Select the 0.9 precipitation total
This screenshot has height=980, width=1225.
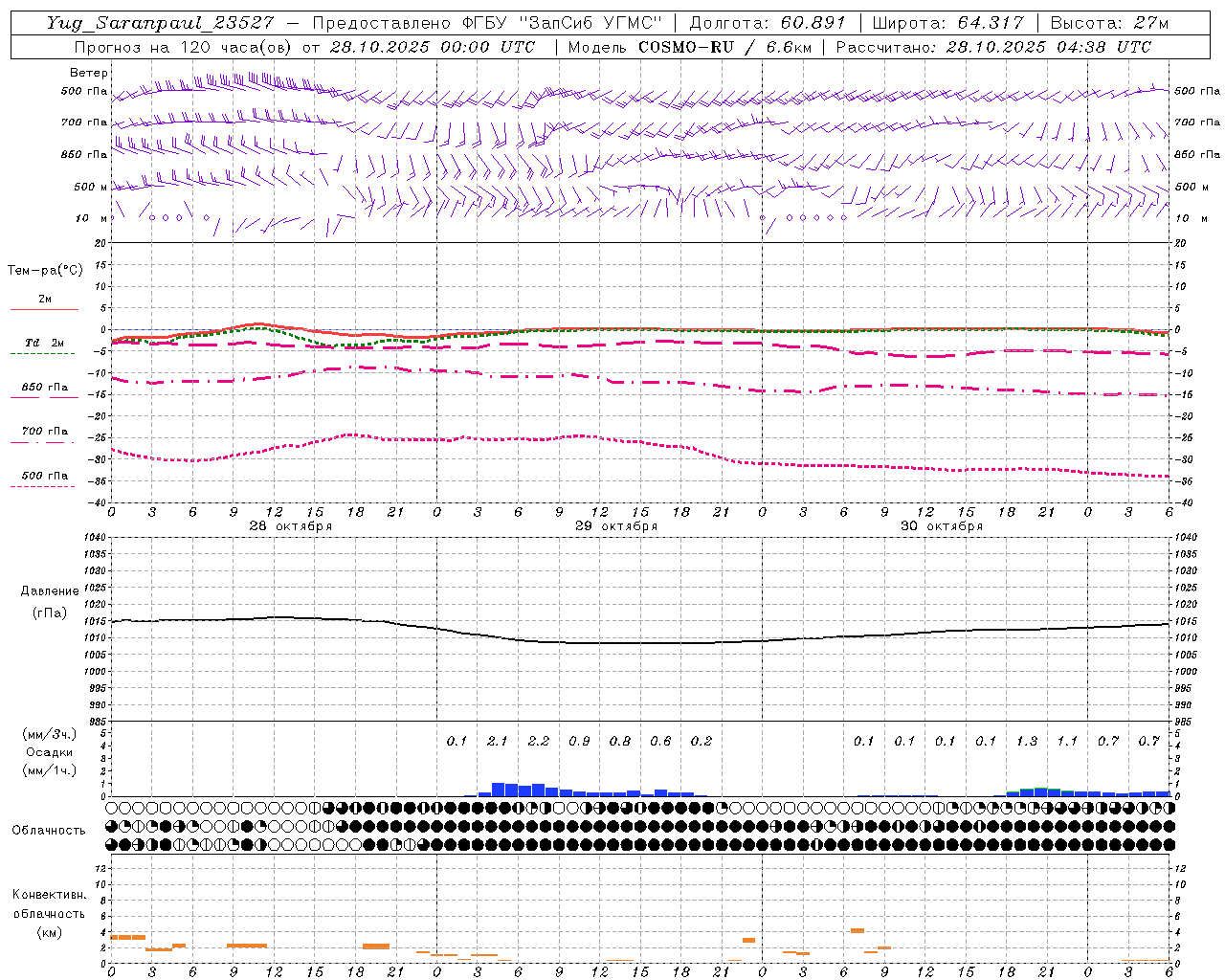point(579,741)
